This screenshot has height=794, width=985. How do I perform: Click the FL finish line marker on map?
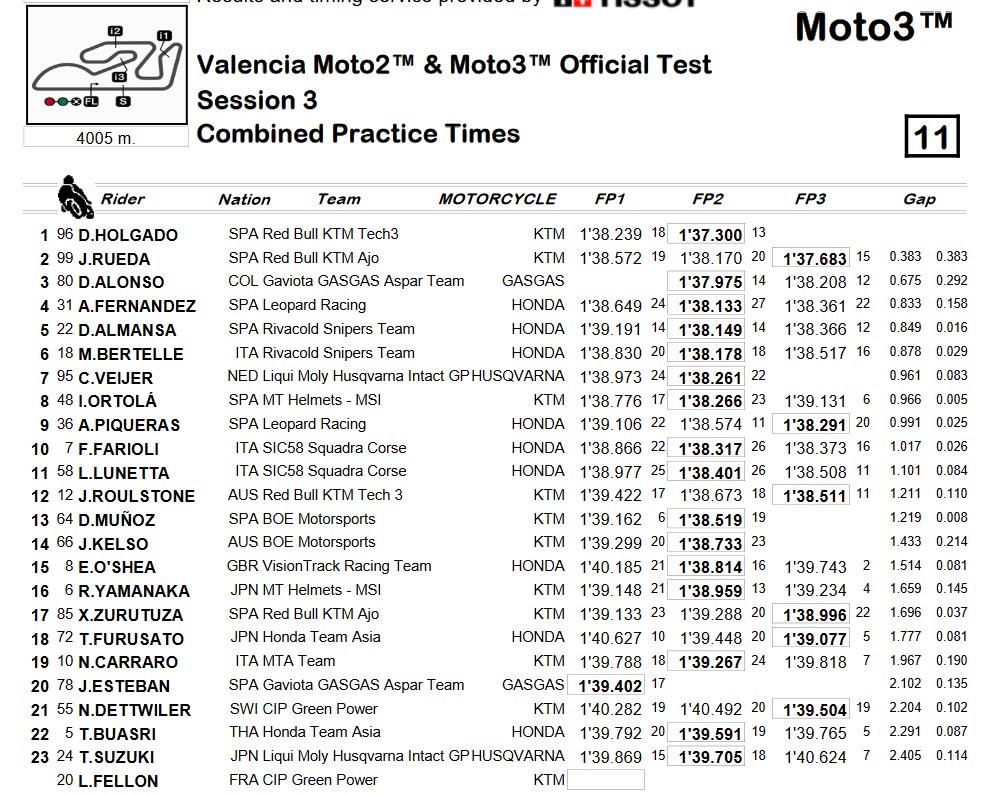pyautogui.click(x=92, y=101)
